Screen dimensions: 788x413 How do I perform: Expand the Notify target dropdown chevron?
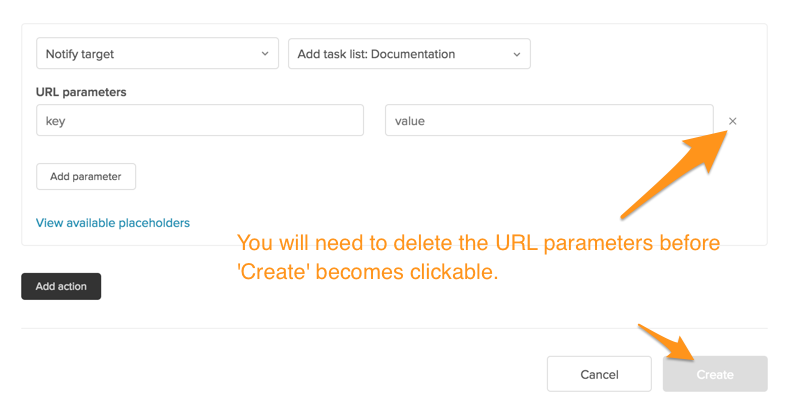pyautogui.click(x=265, y=54)
